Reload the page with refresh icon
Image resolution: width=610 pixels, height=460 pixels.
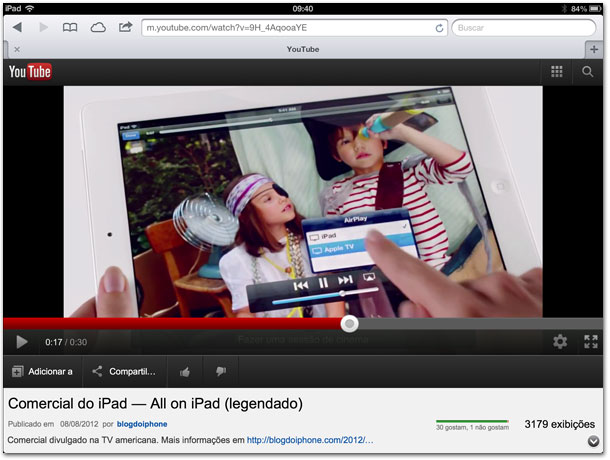(x=439, y=28)
